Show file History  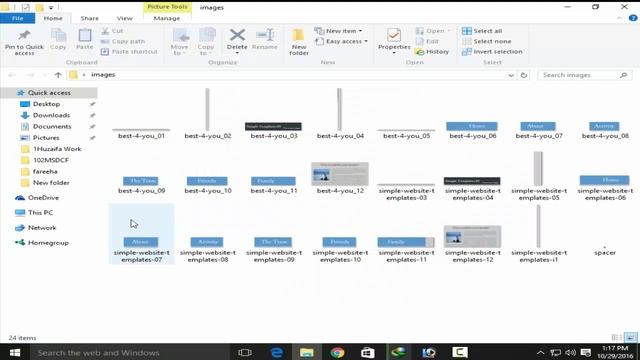432,52
